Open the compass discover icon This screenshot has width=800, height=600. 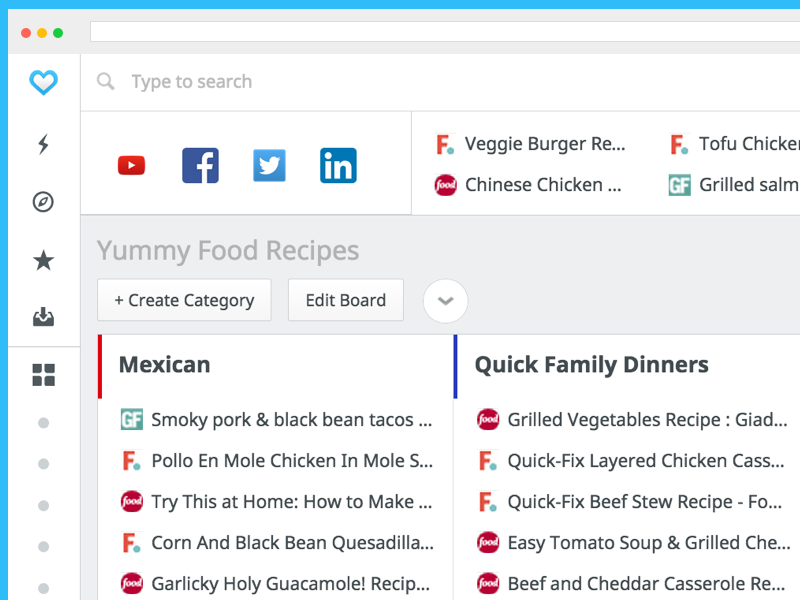tap(43, 202)
